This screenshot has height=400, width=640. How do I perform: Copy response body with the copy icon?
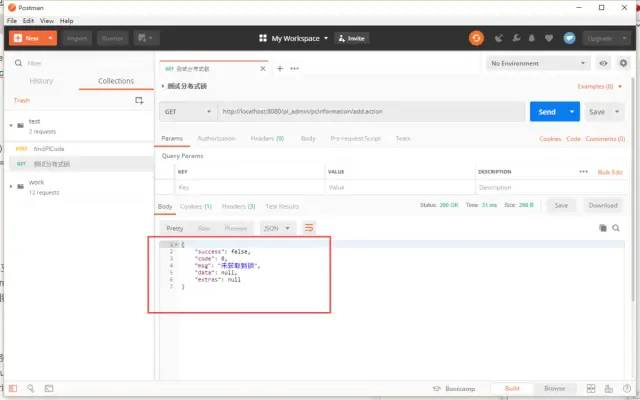click(603, 228)
